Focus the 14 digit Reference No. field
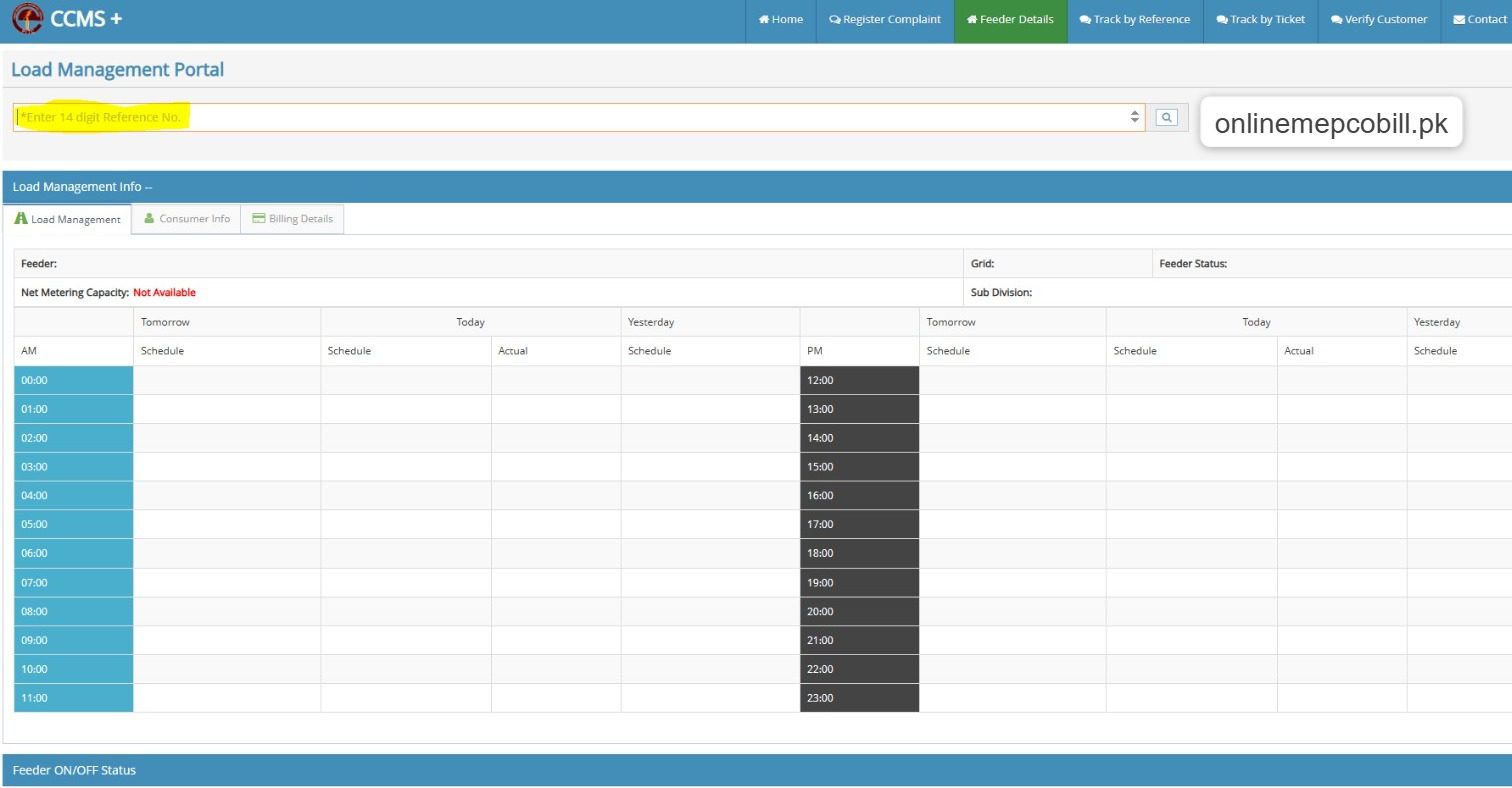Viewport: 1512px width, 788px height. [570, 118]
